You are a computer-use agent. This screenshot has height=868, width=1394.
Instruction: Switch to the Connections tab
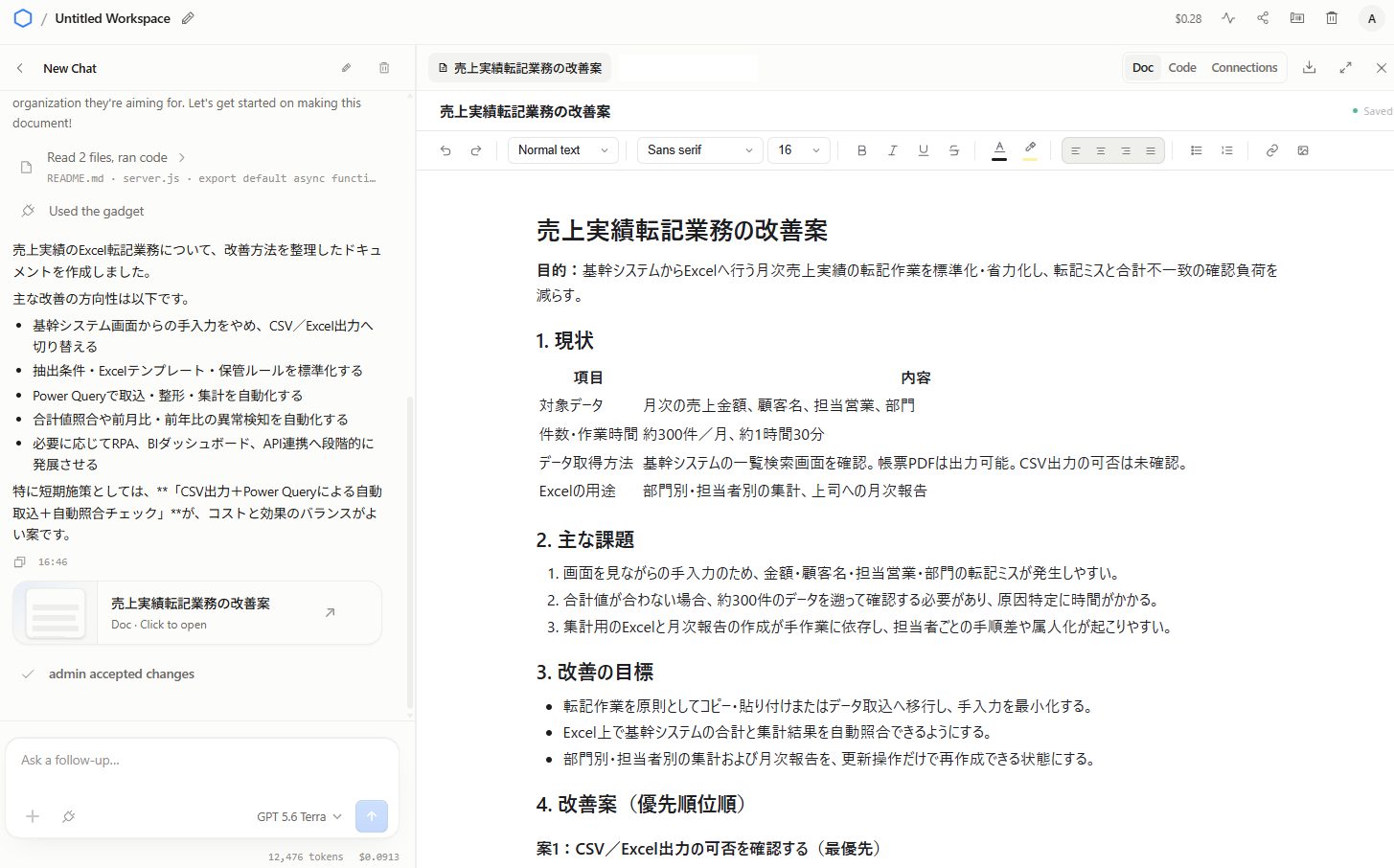click(x=1245, y=68)
